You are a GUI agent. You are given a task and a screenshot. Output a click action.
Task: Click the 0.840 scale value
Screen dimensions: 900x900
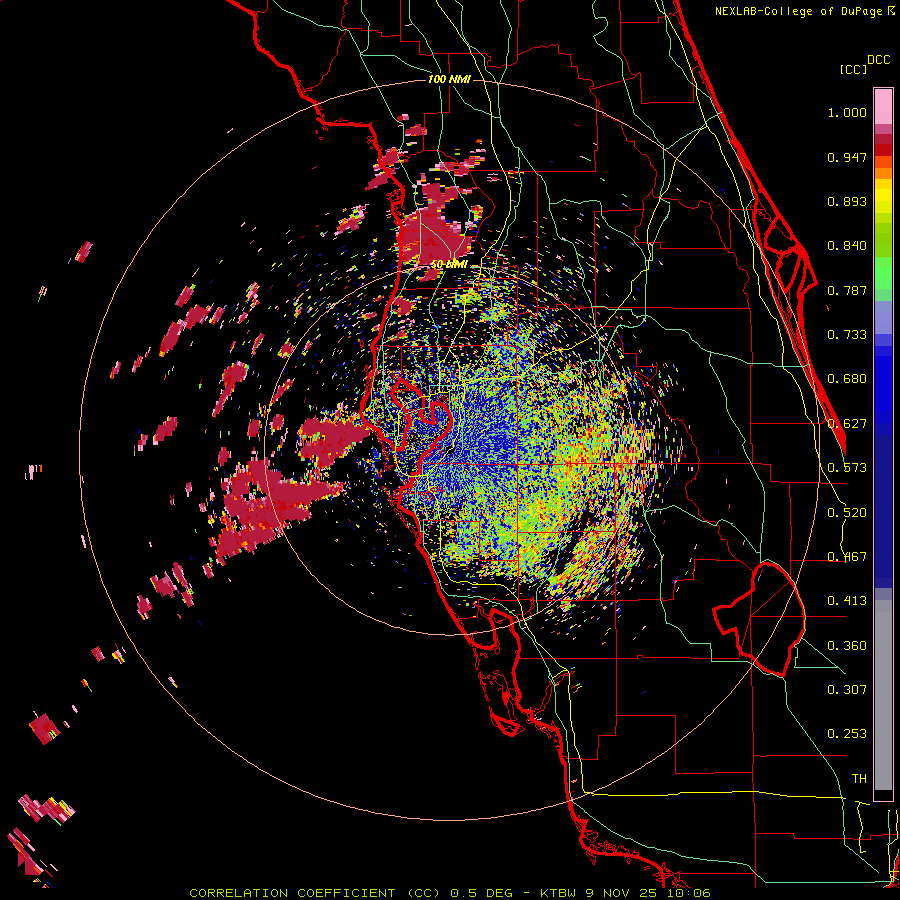[x=847, y=246]
